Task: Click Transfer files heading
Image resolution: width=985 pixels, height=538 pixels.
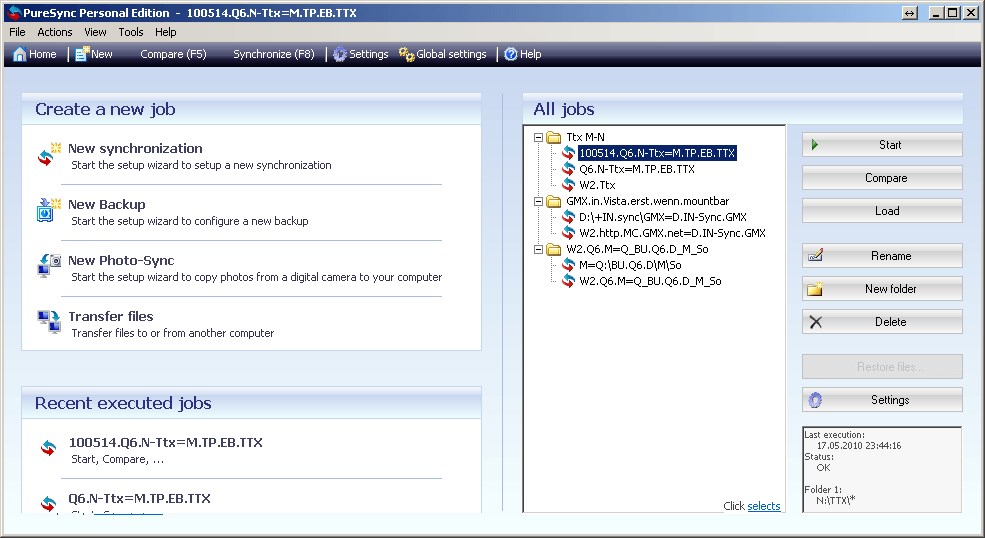Action: pyautogui.click(x=111, y=316)
